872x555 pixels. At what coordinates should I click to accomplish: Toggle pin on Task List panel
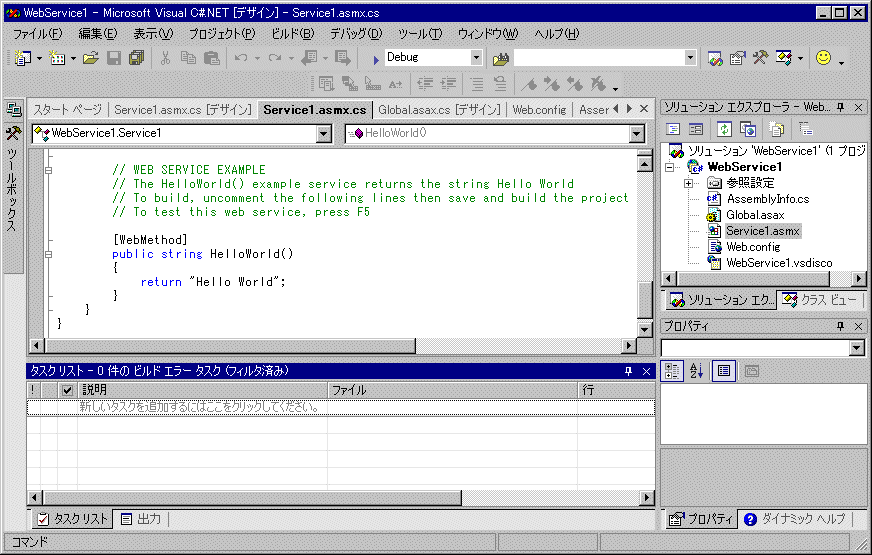(x=628, y=371)
